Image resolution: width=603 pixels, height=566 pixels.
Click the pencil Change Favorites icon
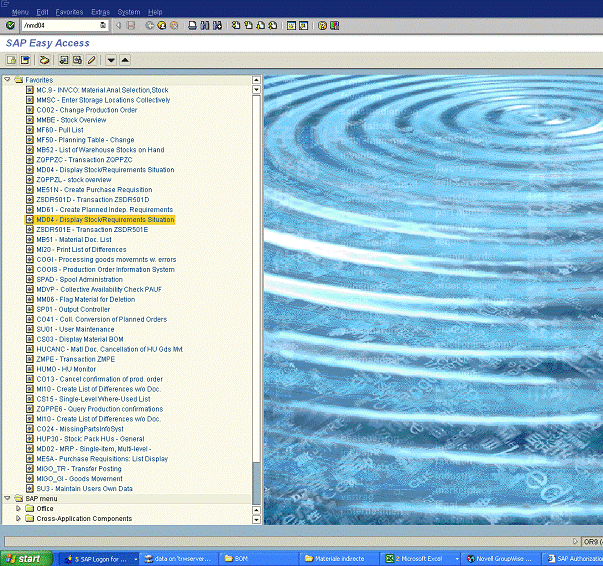[91, 60]
